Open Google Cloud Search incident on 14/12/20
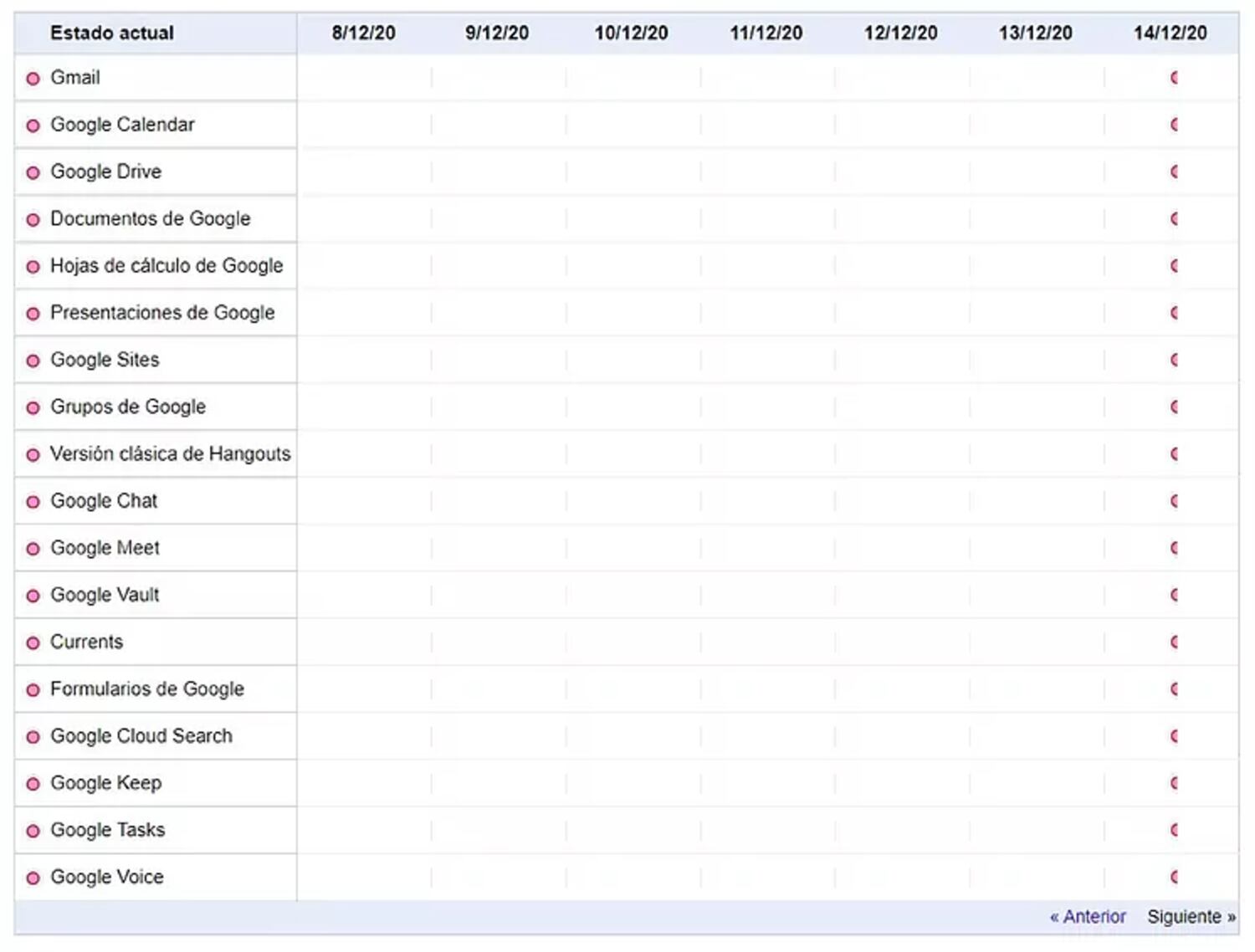 pos(1175,736)
